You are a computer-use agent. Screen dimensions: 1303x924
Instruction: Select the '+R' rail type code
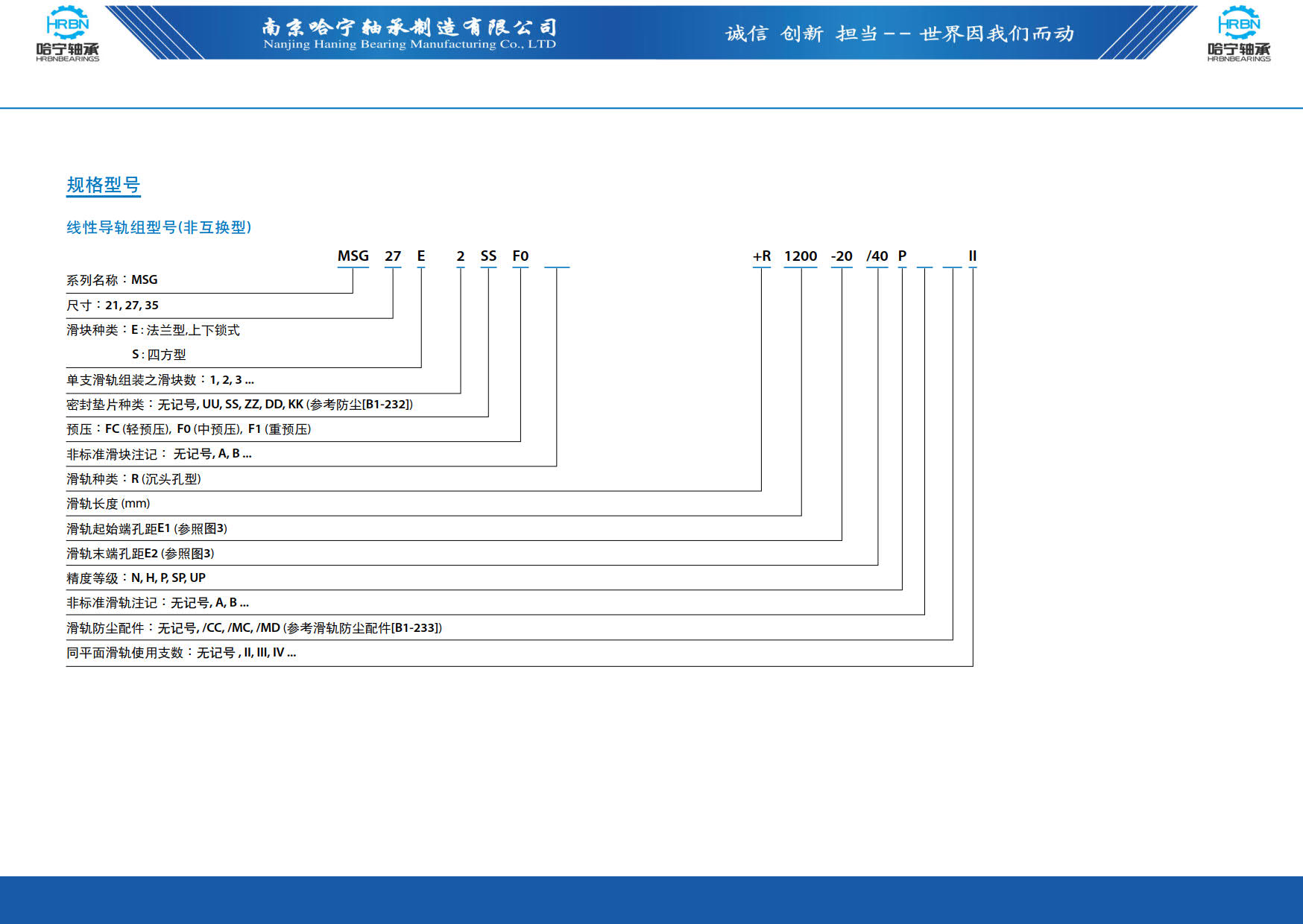coord(762,256)
